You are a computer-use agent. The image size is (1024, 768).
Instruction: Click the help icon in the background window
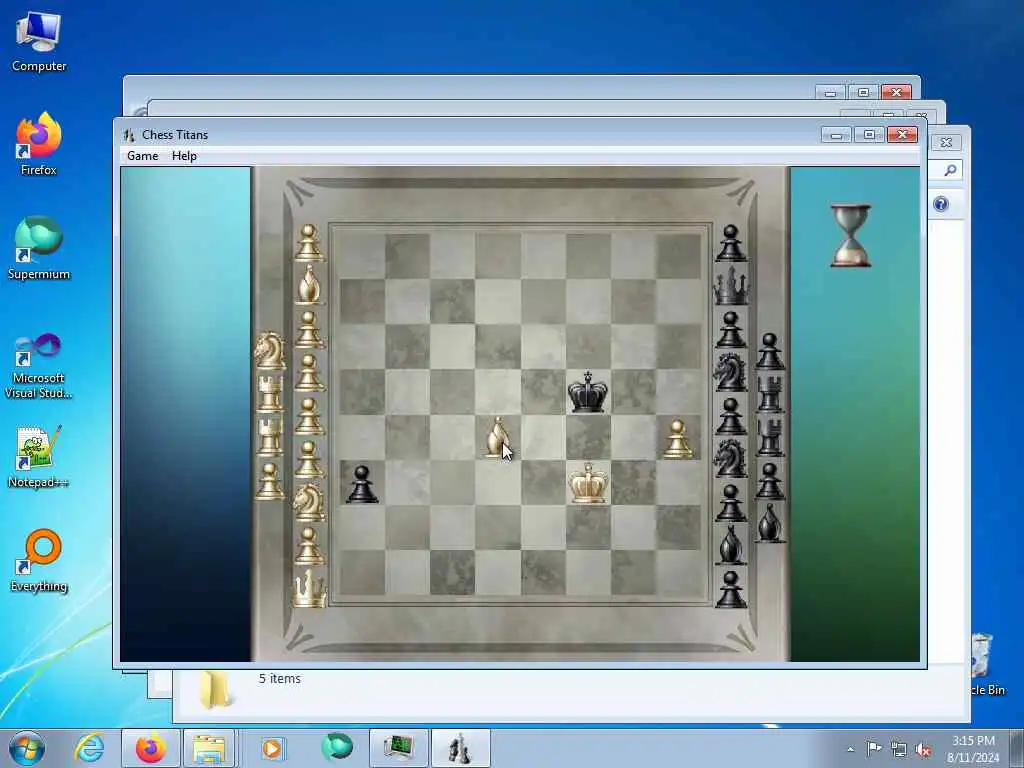[941, 204]
